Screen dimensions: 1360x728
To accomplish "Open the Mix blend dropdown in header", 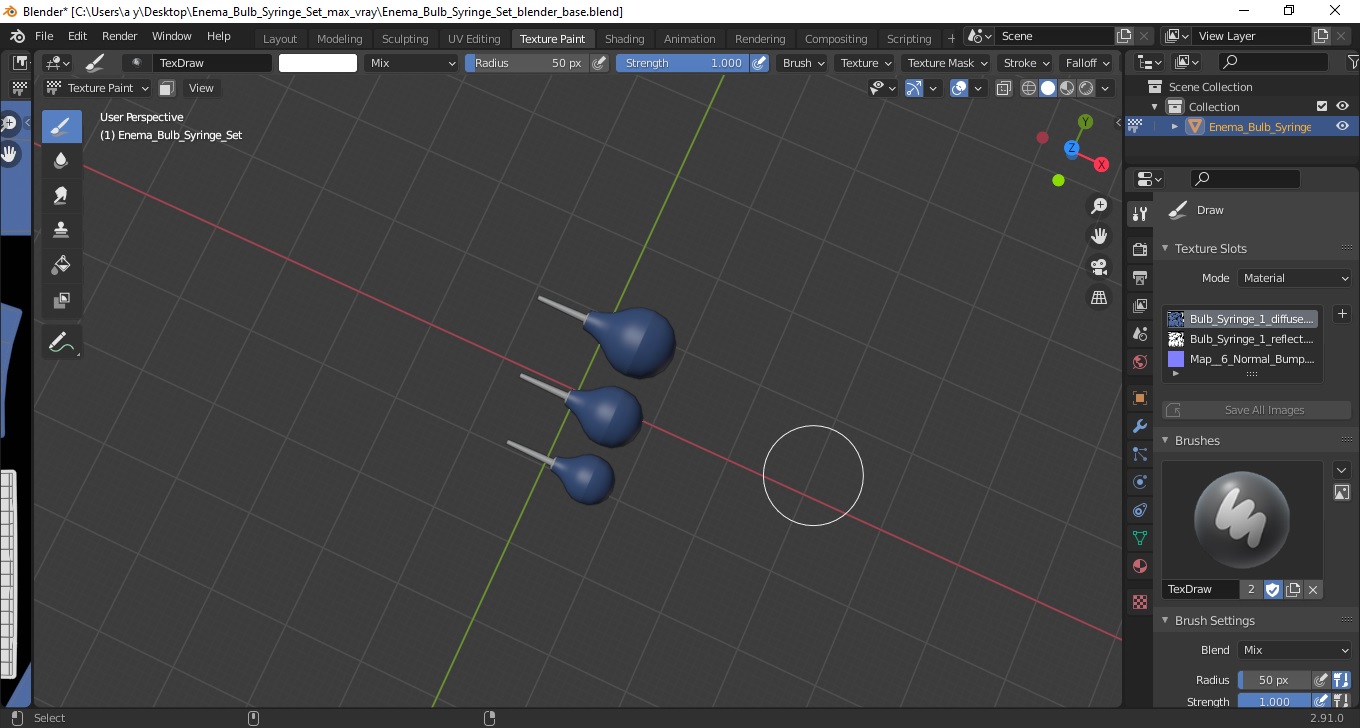I will [x=410, y=63].
